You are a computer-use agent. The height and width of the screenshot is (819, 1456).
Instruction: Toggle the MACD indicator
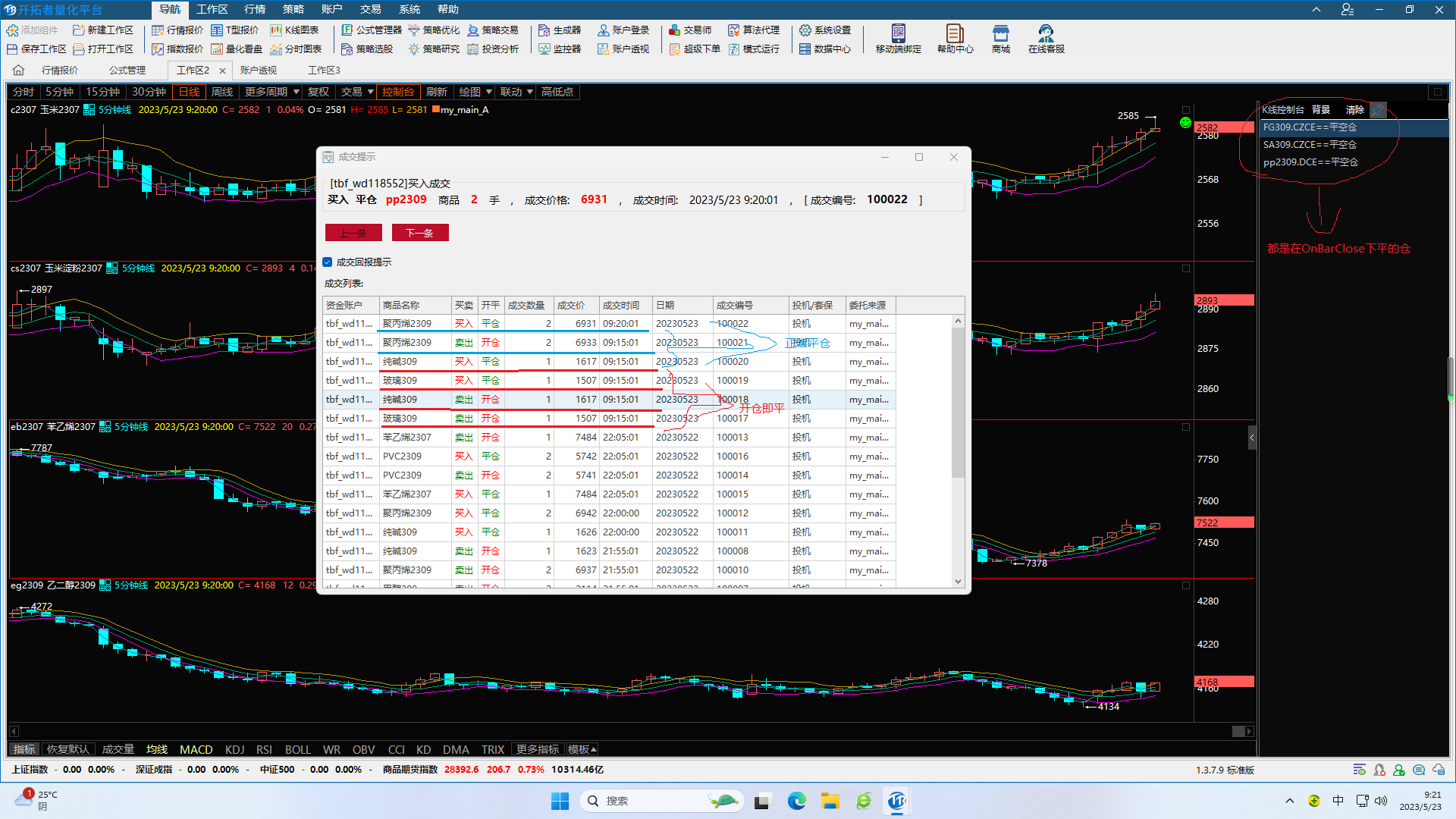[196, 749]
